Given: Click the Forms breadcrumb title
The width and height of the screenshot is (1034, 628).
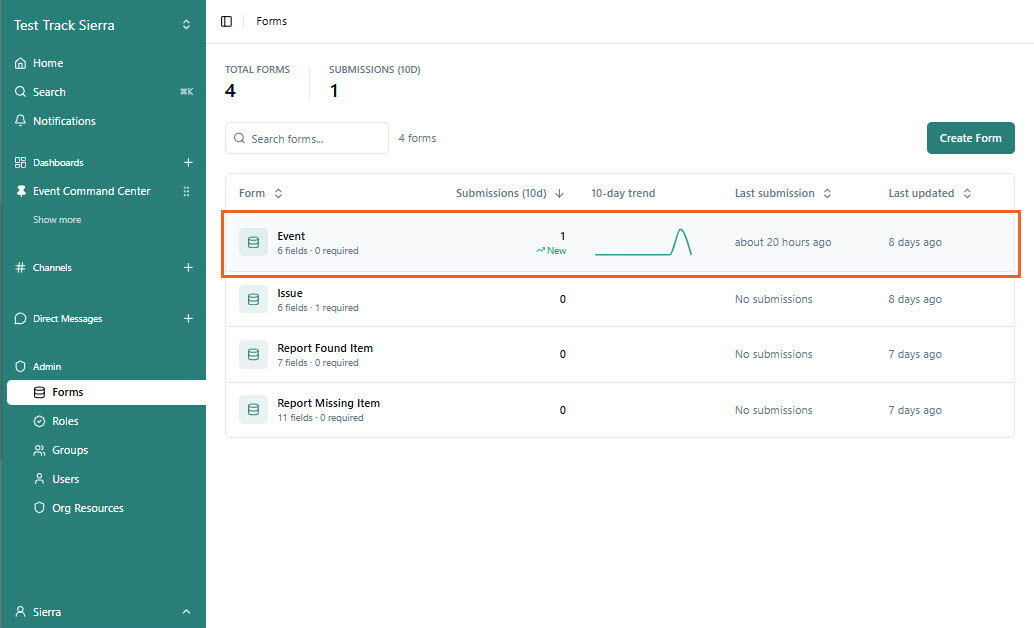Looking at the screenshot, I should point(272,21).
